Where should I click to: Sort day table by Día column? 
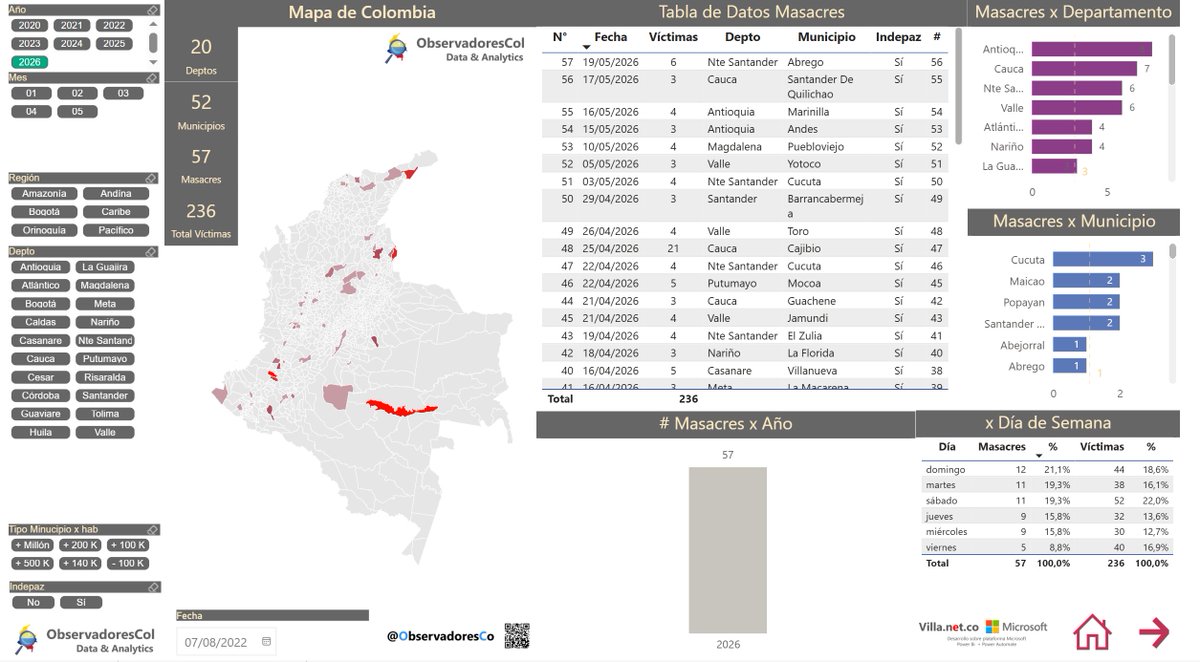(947, 447)
